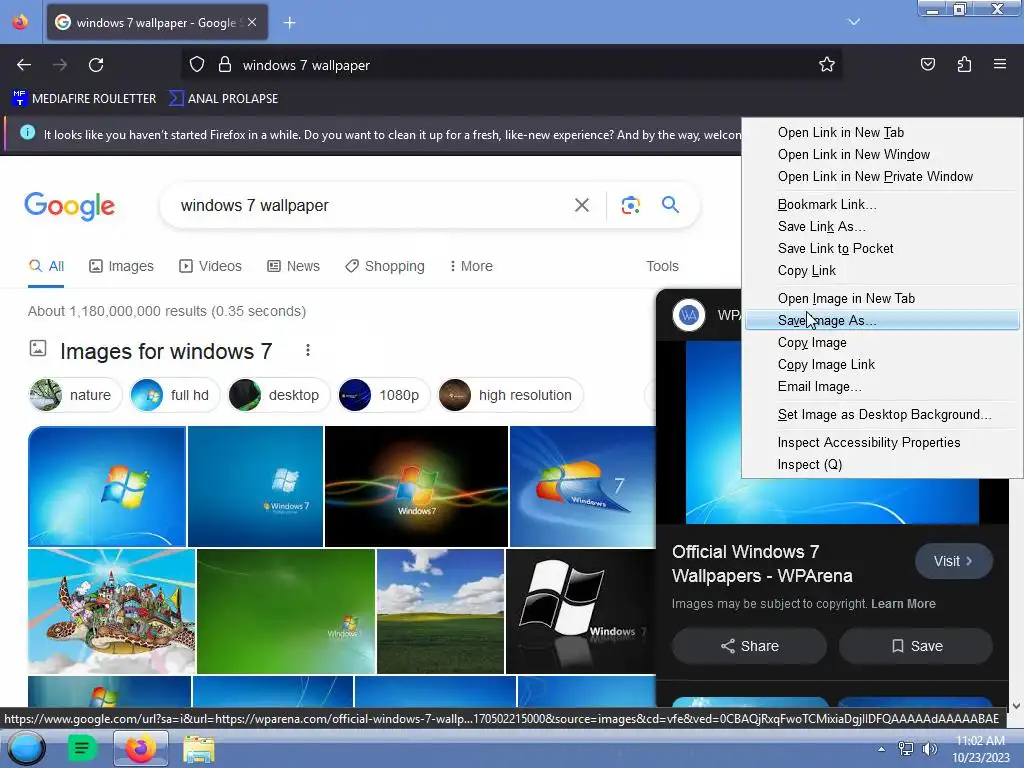This screenshot has width=1024, height=768.
Task: Click the Google logo
Action: (x=69, y=206)
